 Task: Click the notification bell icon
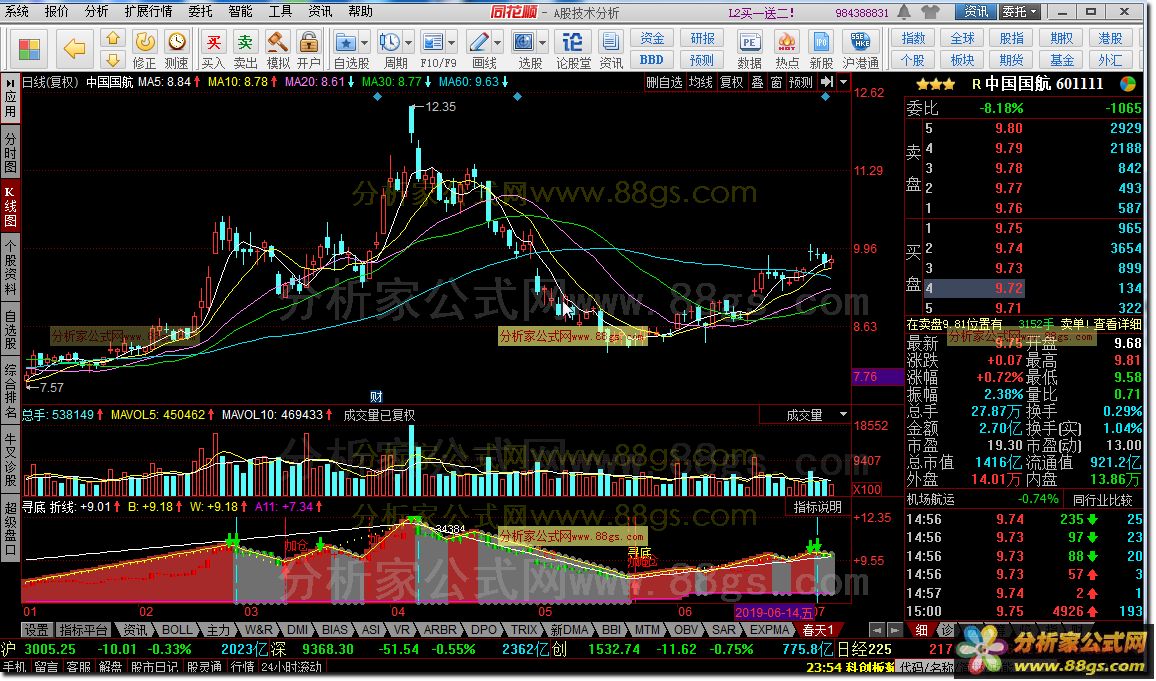pyautogui.click(x=905, y=12)
